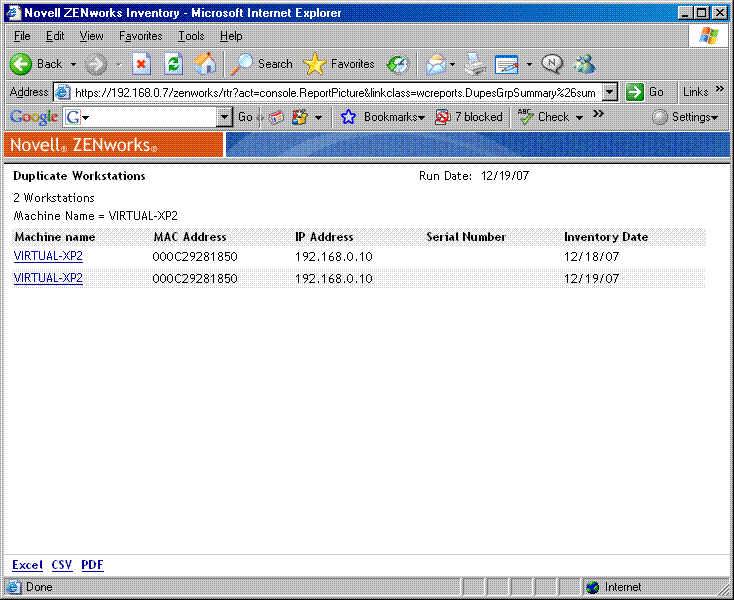Open the Discuss speech bubble icon
Screen dimensions: 734x600
click(x=552, y=64)
